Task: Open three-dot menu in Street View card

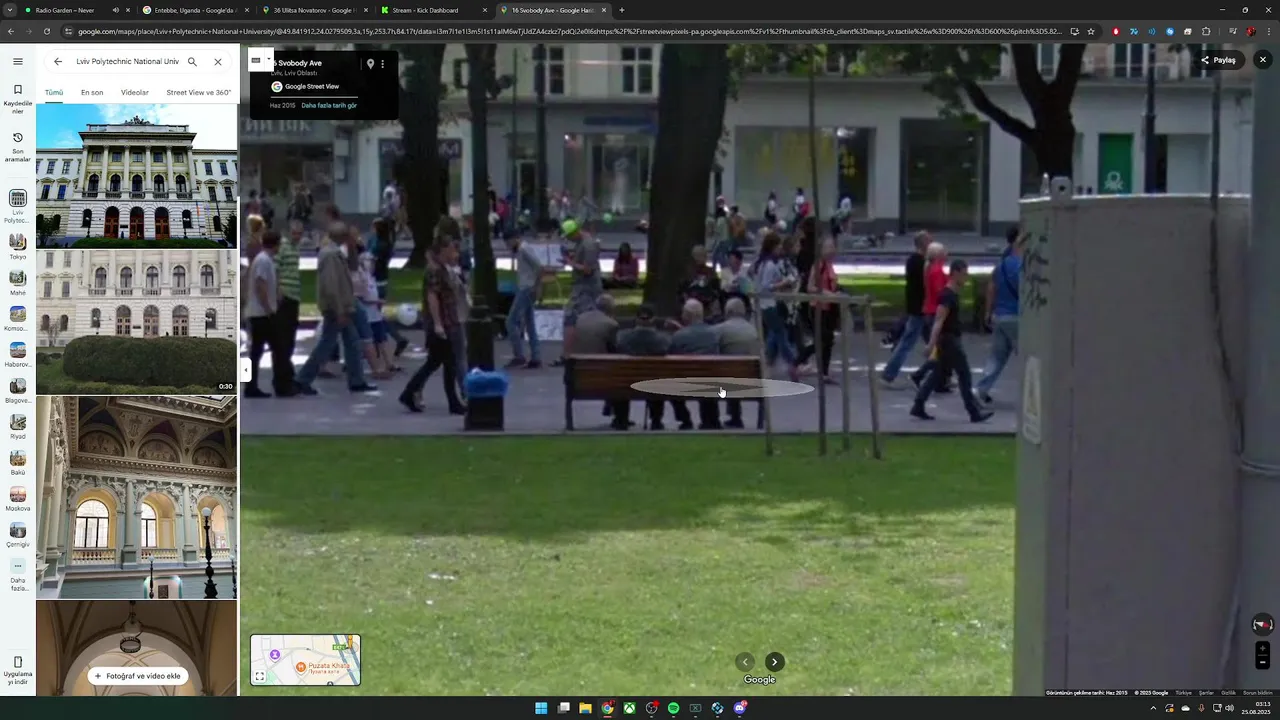Action: 382,64
